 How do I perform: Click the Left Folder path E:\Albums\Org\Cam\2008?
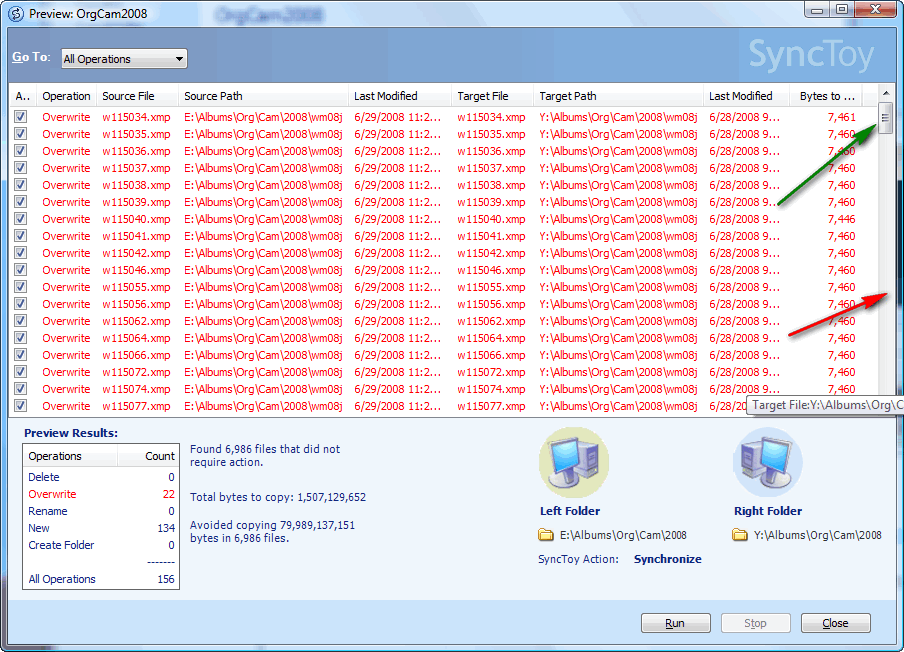623,535
